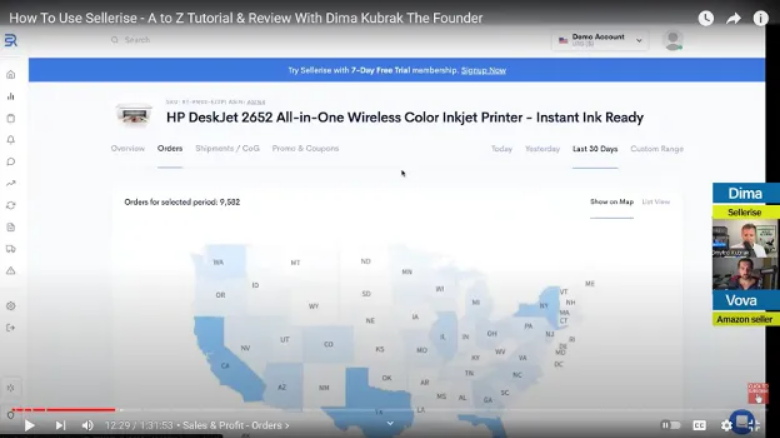Open the home icon in sidebar
Viewport: 780px width, 438px height.
(11, 75)
